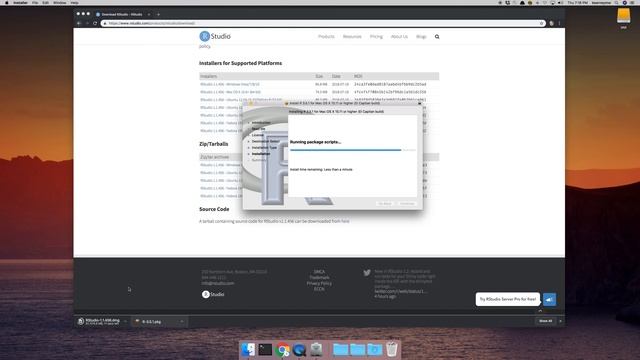Close the Download RStudio browser tab
The width and height of the screenshot is (640, 360).
coord(149,14)
